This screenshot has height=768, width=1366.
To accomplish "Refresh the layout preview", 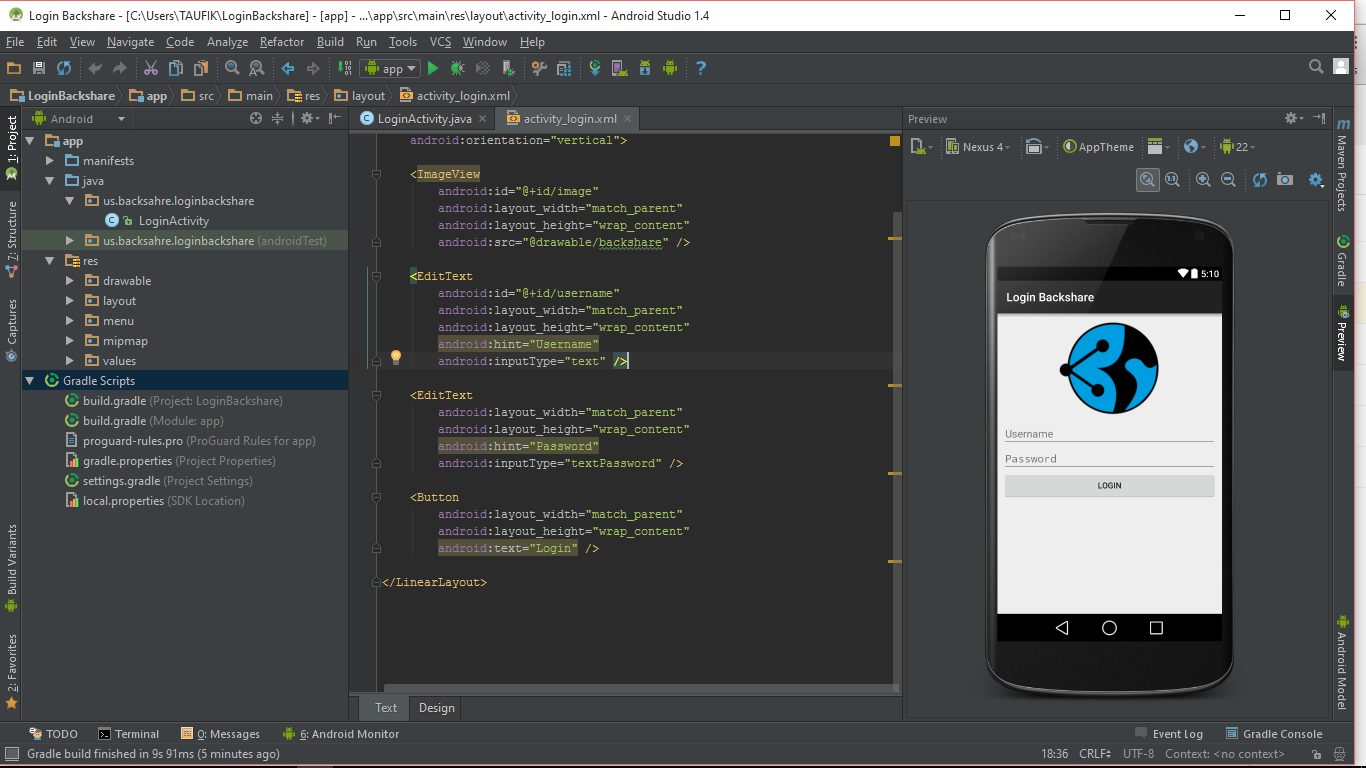I will (1259, 180).
